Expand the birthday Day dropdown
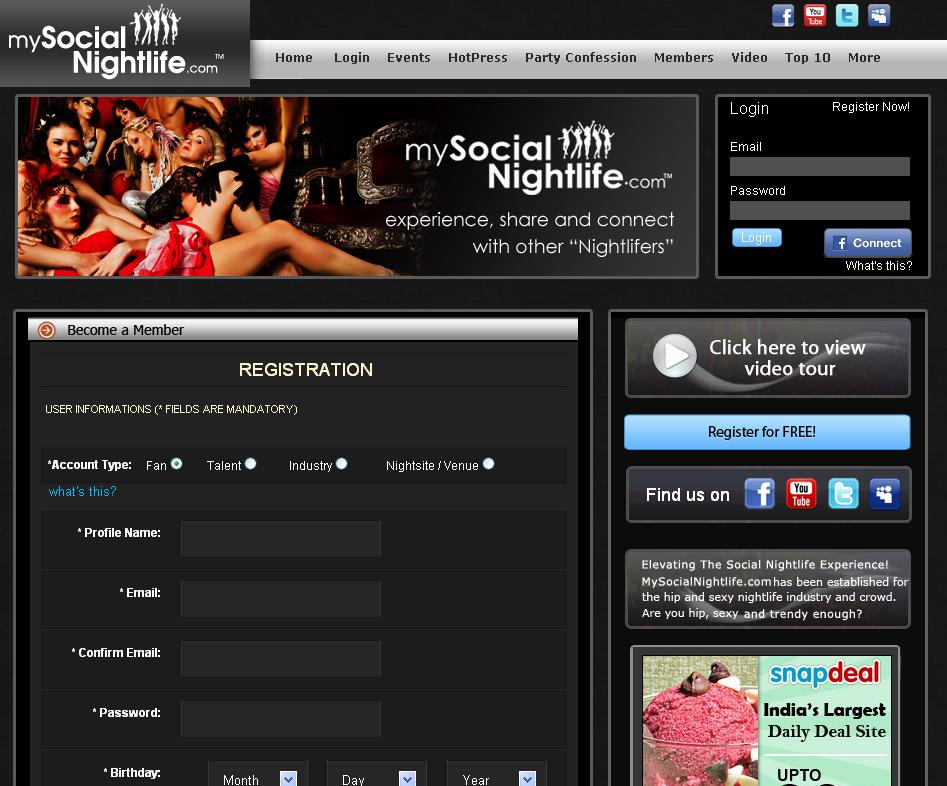Image resolution: width=947 pixels, height=786 pixels. (378, 779)
